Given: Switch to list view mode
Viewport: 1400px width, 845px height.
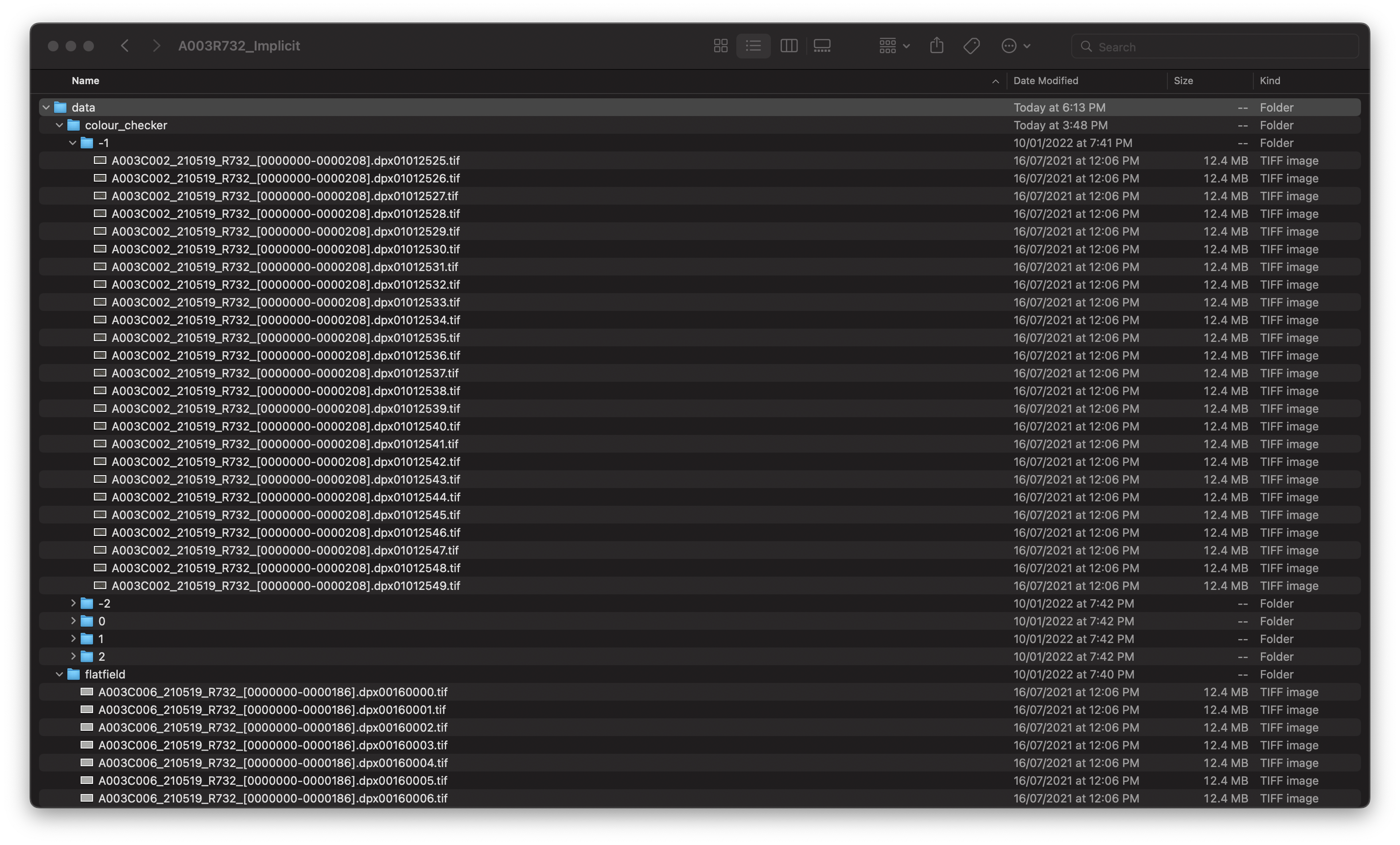Looking at the screenshot, I should pos(754,46).
